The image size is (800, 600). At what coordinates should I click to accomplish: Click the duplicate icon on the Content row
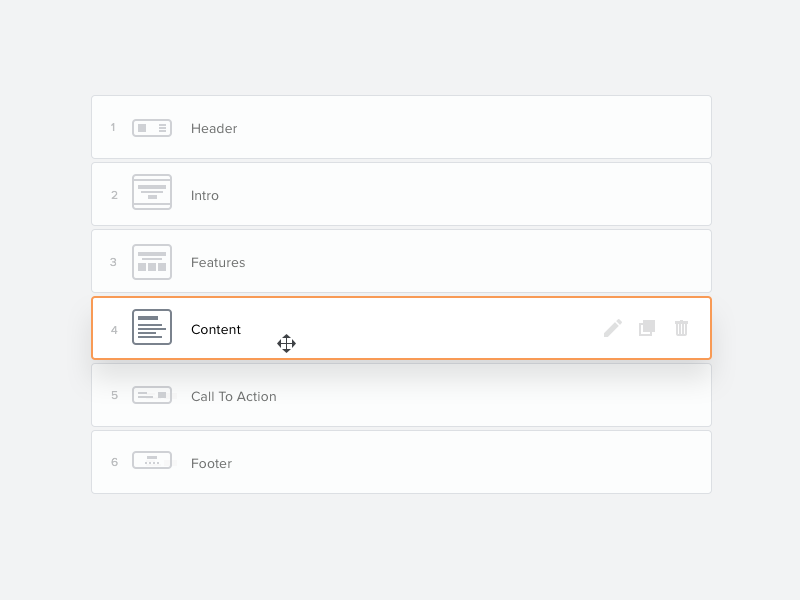pyautogui.click(x=646, y=328)
